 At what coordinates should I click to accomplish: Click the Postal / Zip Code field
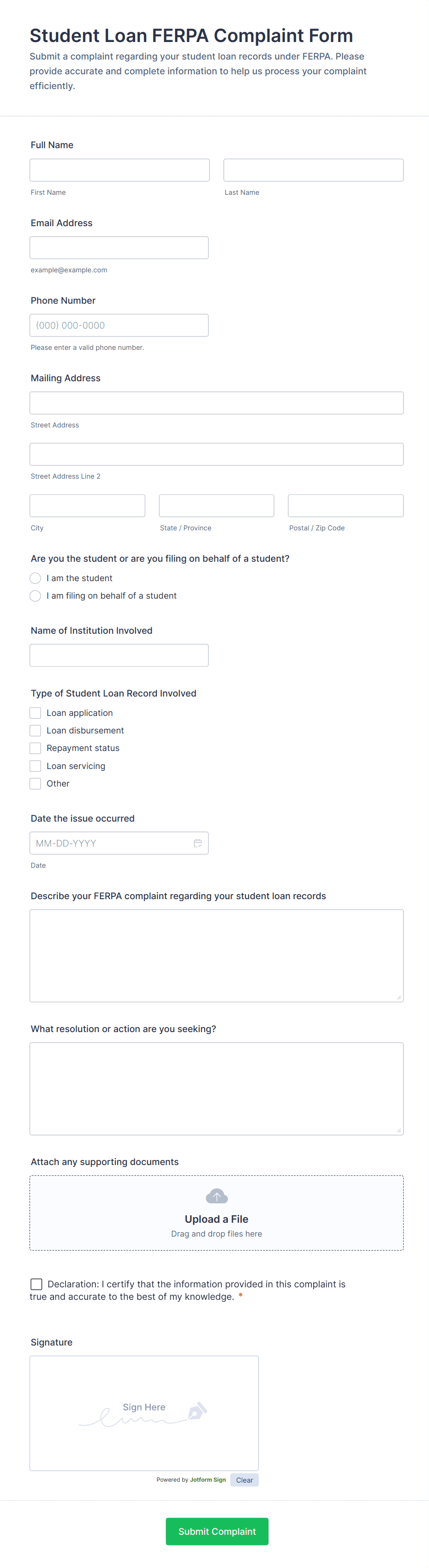click(x=346, y=506)
